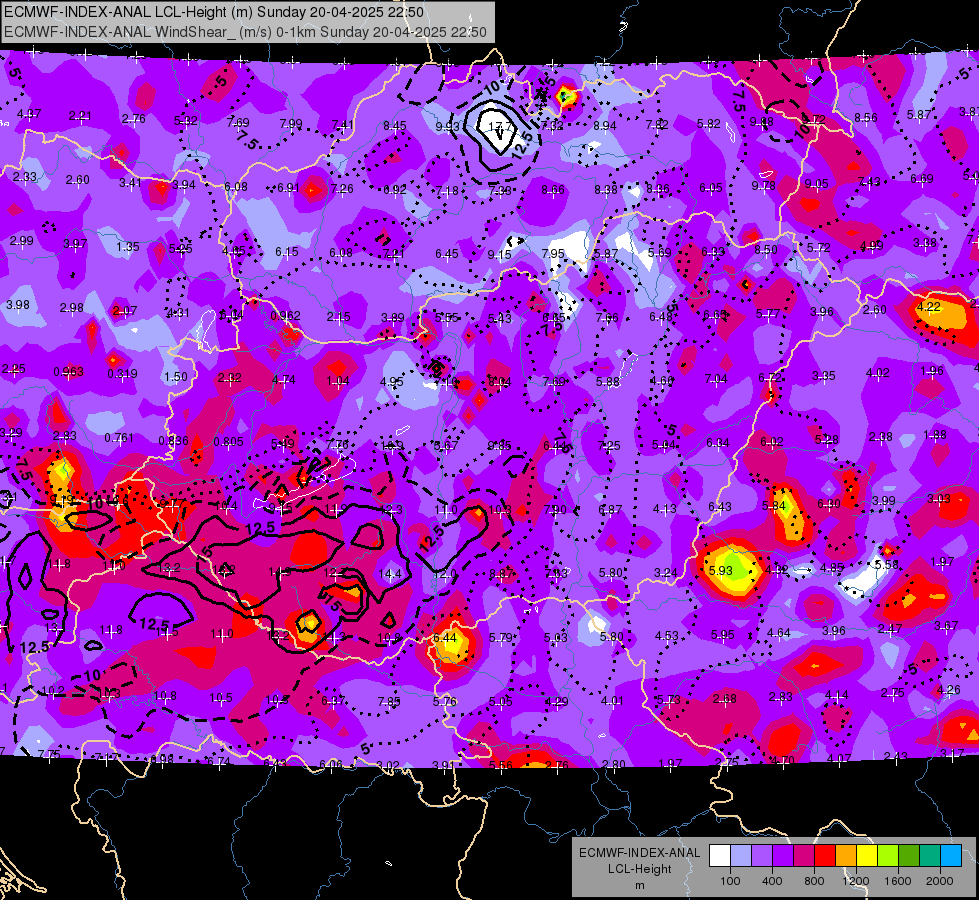Select the blue legend swatch above 2000
The height and width of the screenshot is (900, 979).
950,856
